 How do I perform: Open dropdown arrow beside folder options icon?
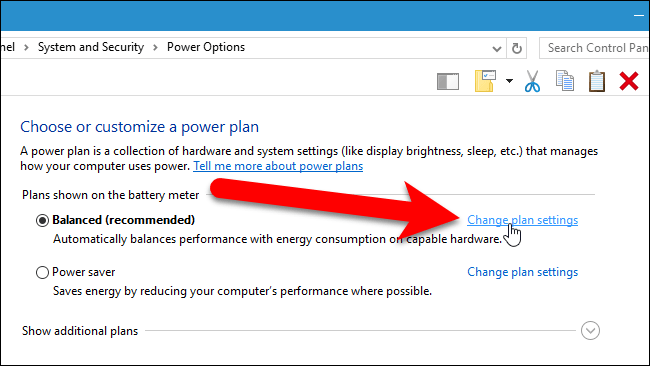point(509,81)
